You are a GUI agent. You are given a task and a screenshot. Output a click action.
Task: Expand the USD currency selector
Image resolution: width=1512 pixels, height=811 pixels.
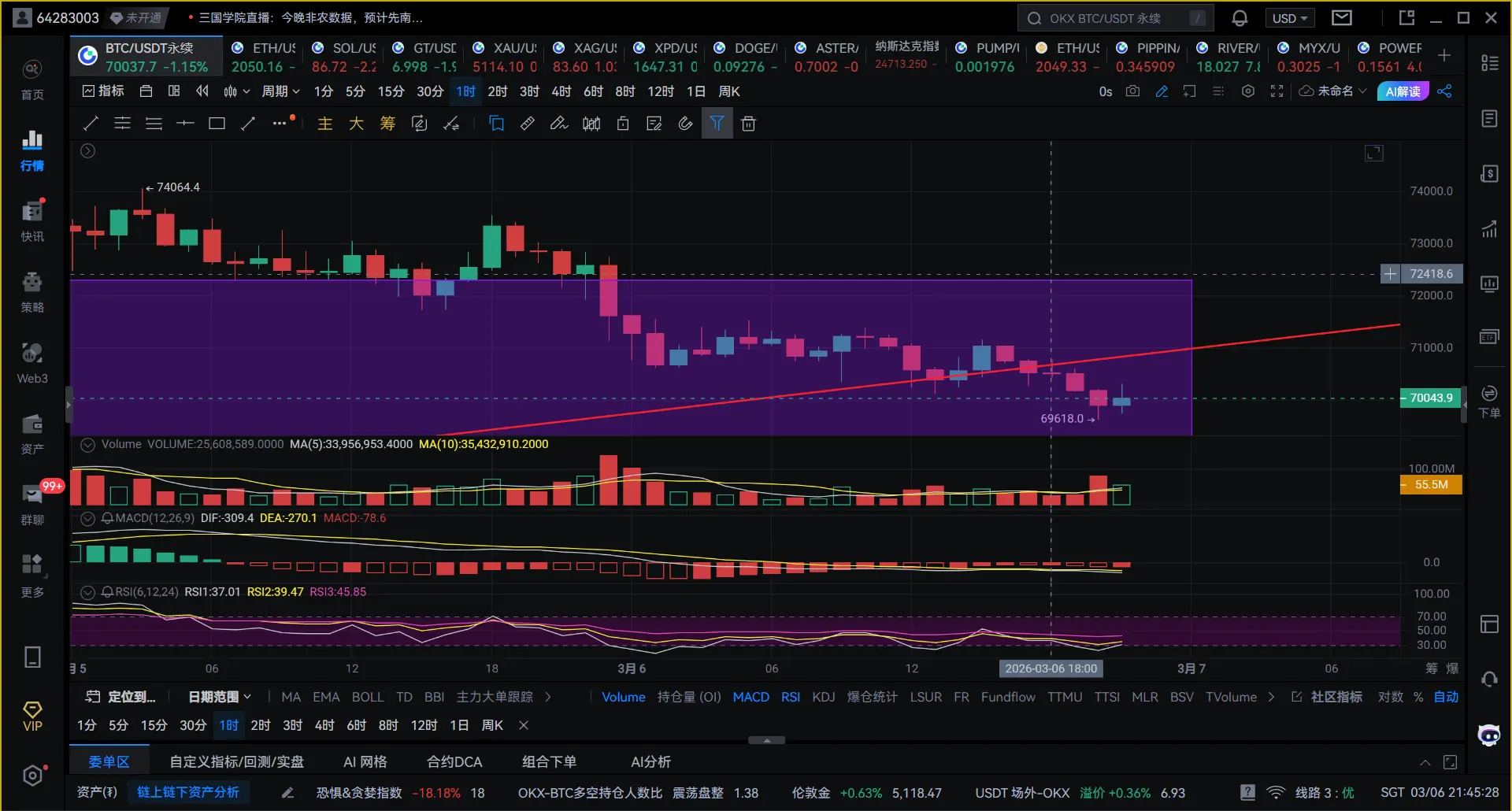point(1289,18)
